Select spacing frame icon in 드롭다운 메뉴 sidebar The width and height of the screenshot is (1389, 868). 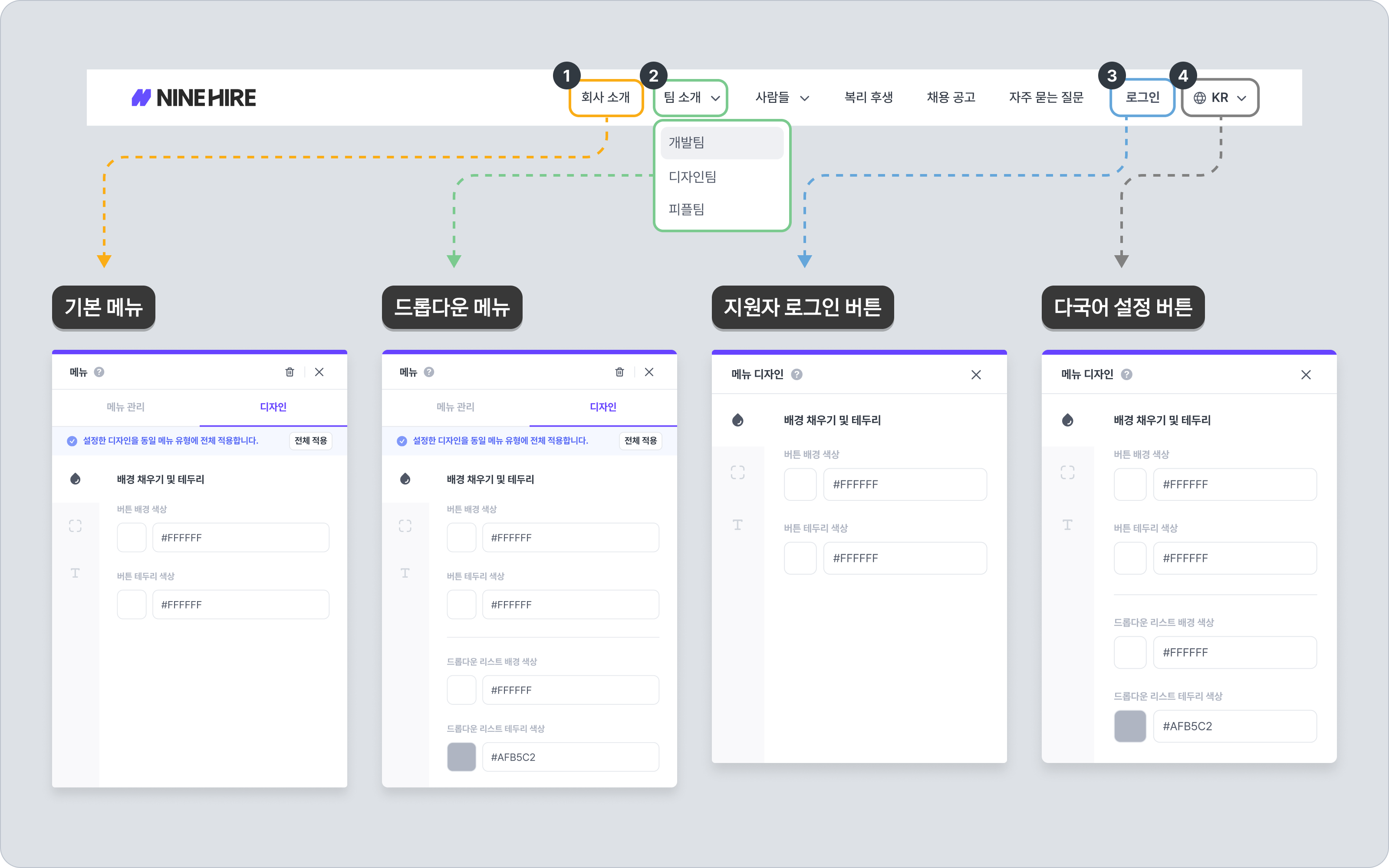click(405, 526)
